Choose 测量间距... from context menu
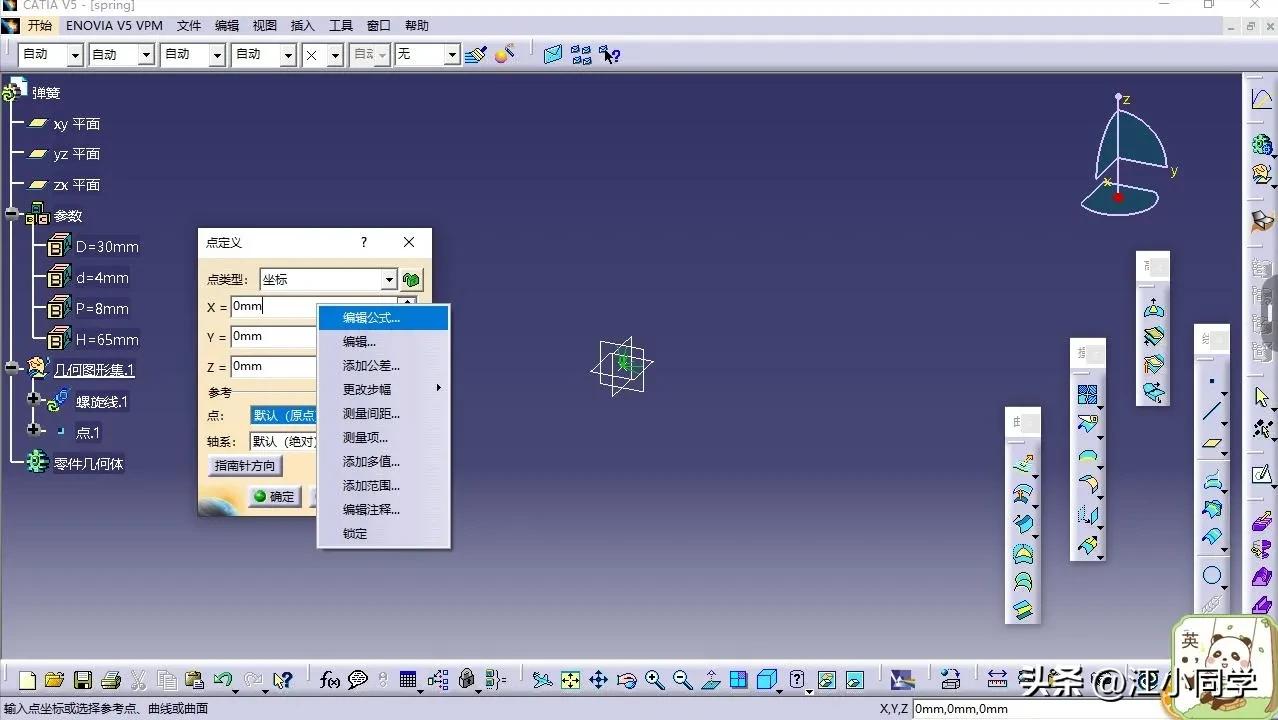Viewport: 1278px width, 720px height. point(383,414)
